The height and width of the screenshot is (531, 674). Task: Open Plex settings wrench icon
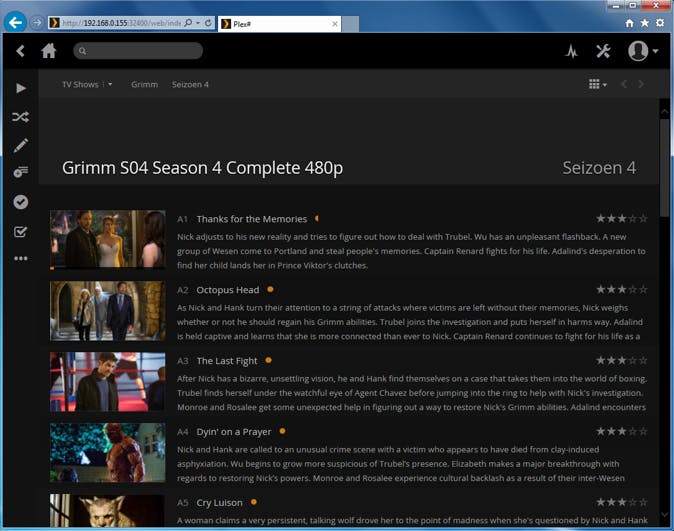(603, 51)
